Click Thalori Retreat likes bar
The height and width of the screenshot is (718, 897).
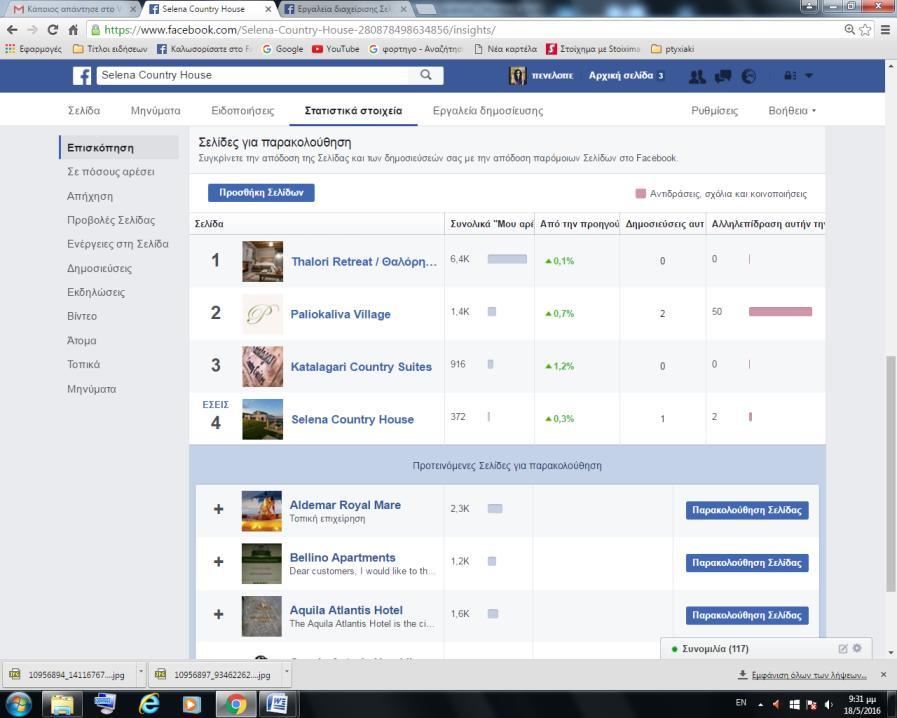tap(507, 259)
